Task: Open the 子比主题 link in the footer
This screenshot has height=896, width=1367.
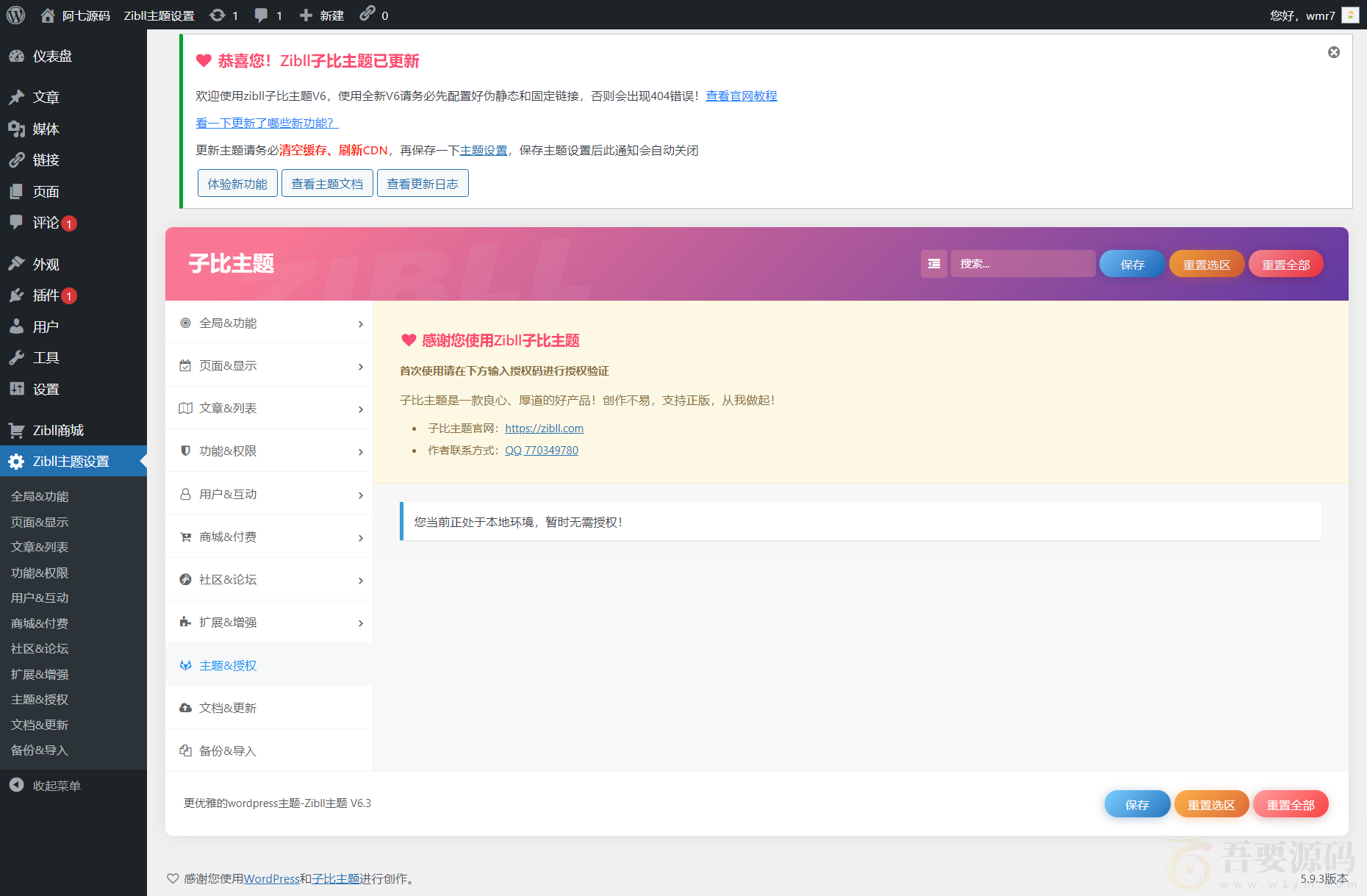Action: (335, 878)
